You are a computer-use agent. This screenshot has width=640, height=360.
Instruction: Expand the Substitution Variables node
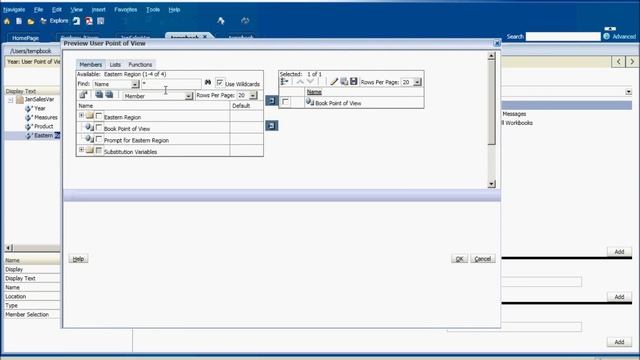(x=81, y=151)
